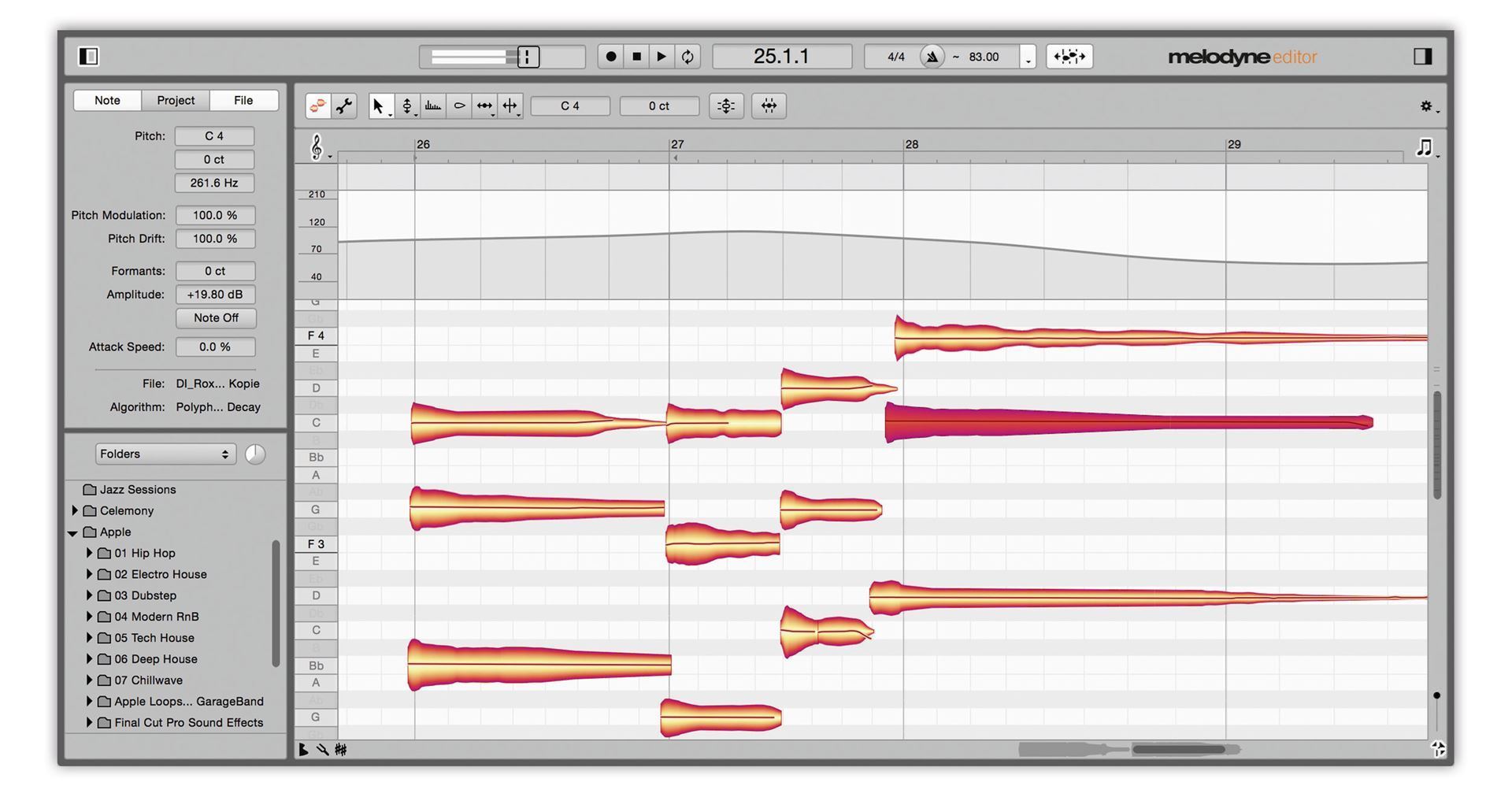
Task: Click the 4/4 time signature
Action: point(896,57)
